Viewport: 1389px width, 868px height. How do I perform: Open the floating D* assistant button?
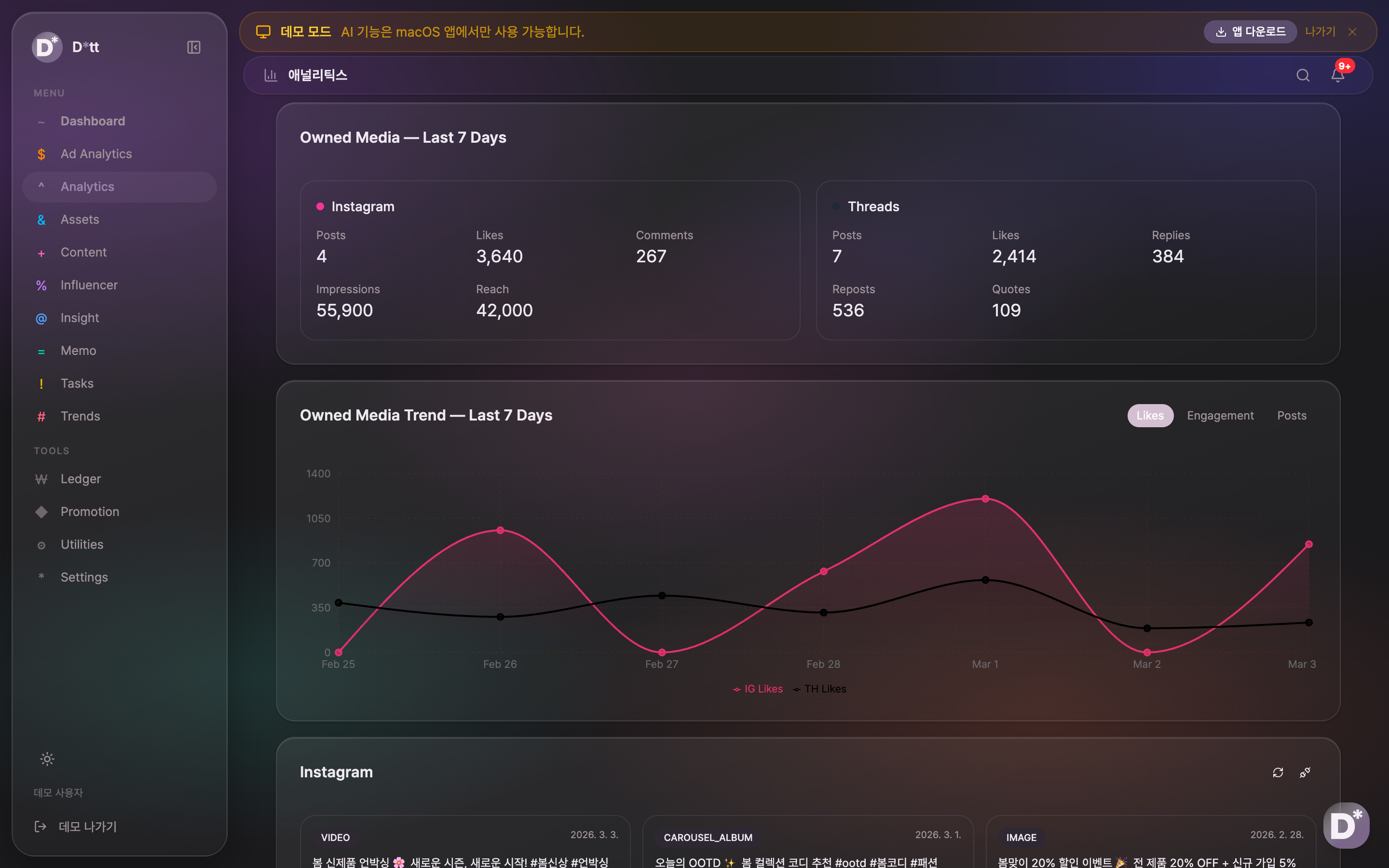point(1346,825)
